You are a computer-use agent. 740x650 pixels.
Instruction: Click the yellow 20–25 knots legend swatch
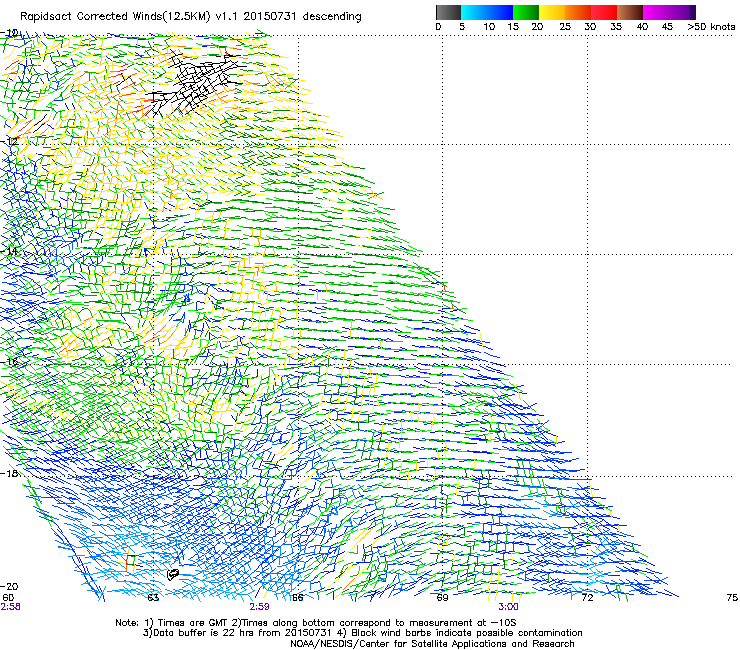point(552,12)
